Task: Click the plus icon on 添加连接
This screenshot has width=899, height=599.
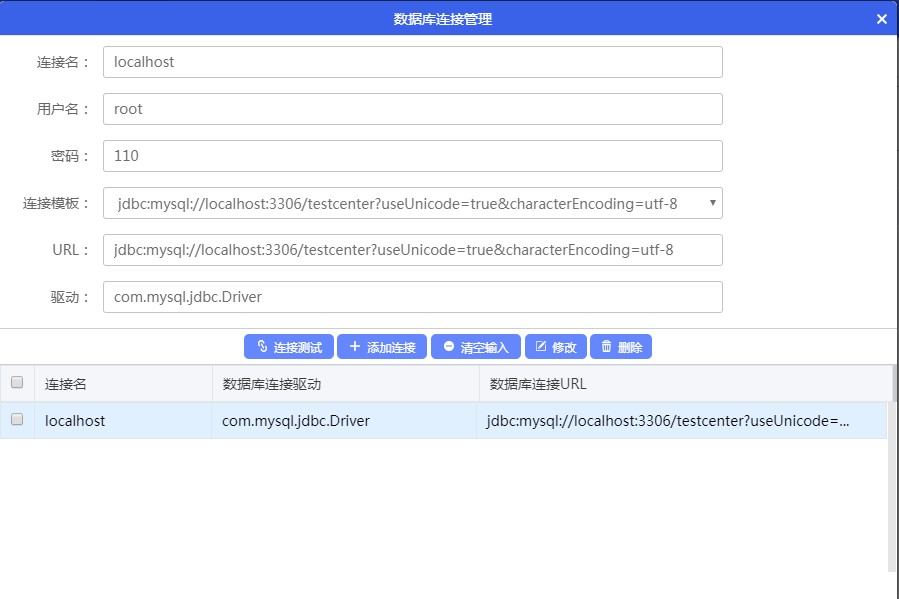Action: [x=354, y=347]
